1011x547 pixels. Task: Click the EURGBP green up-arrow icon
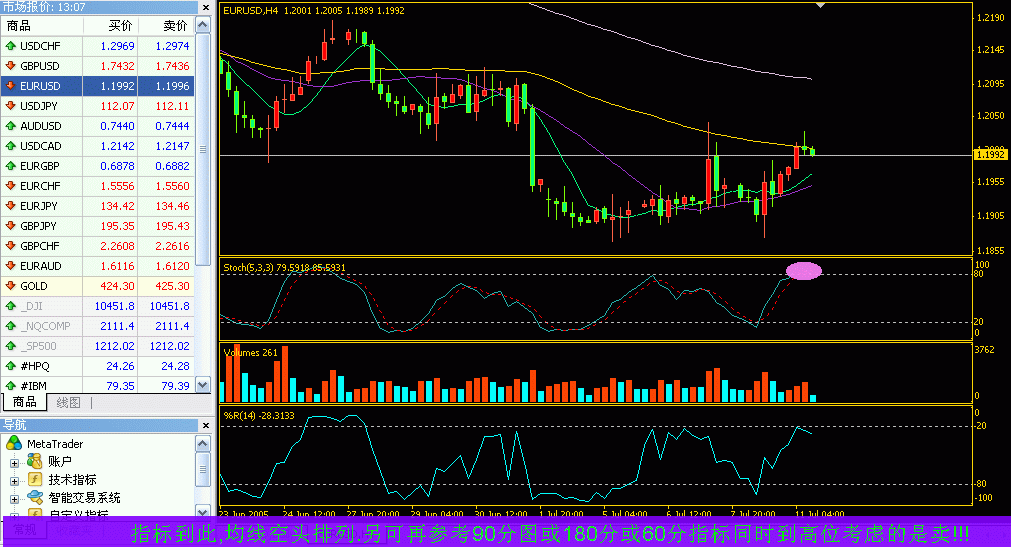[10, 166]
